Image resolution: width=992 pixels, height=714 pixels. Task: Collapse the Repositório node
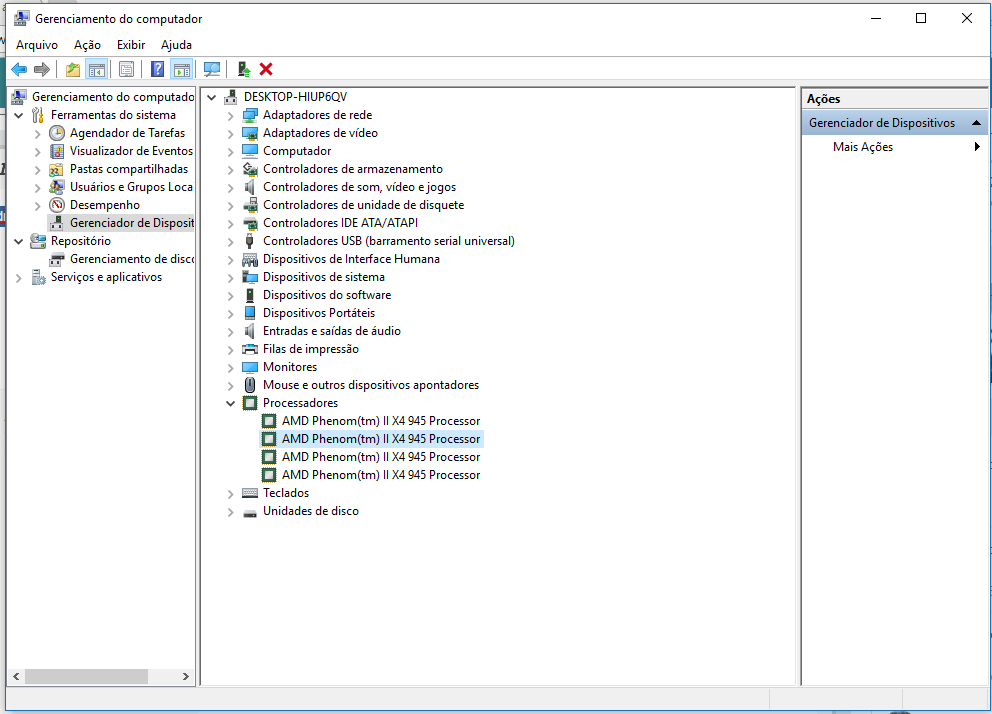(x=19, y=242)
